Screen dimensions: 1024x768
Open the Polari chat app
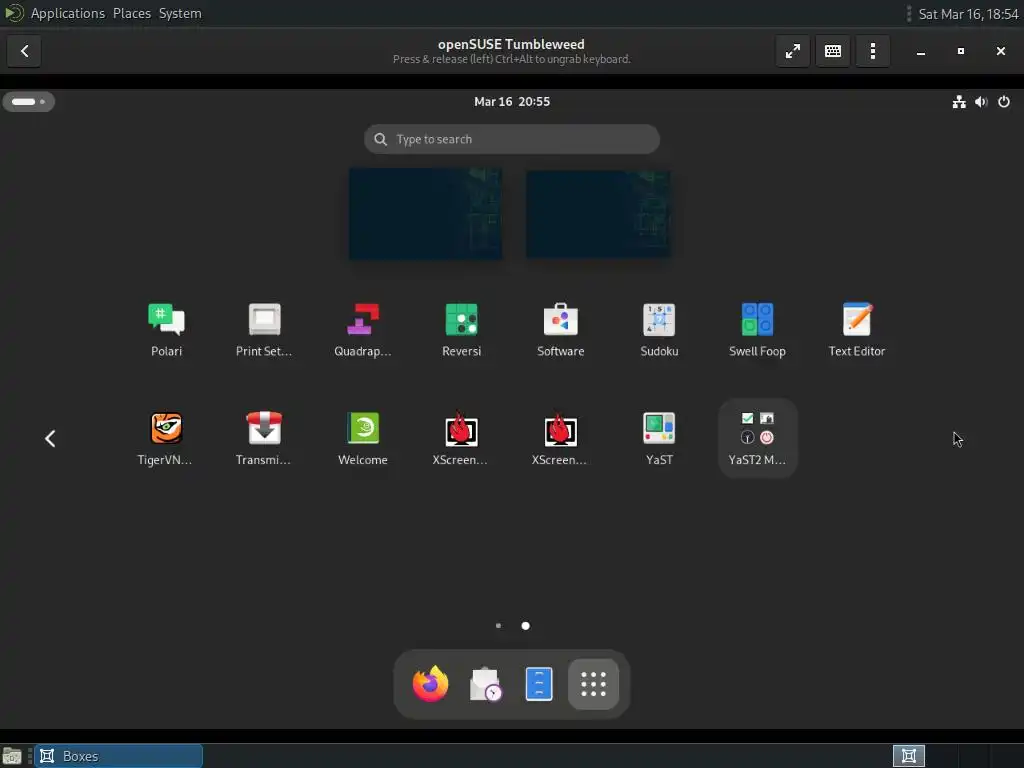click(167, 330)
